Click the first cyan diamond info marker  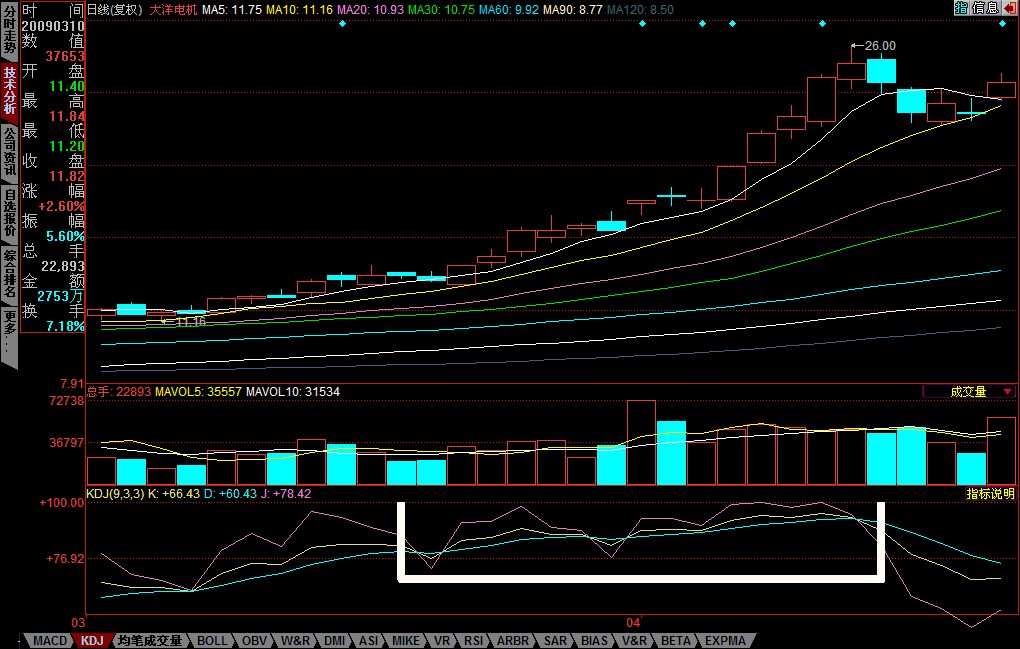(342, 23)
